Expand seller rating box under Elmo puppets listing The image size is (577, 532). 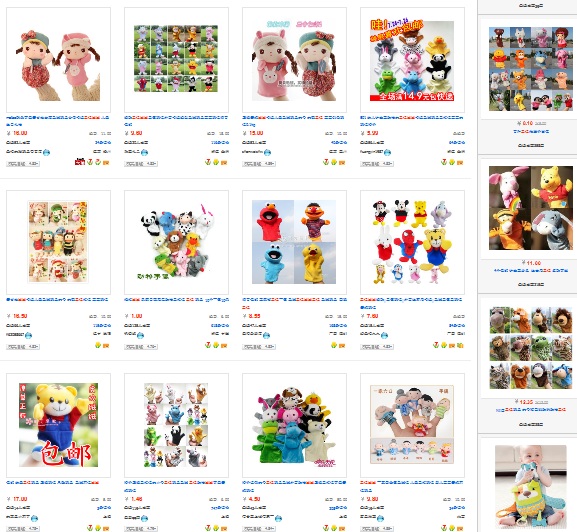[259, 347]
